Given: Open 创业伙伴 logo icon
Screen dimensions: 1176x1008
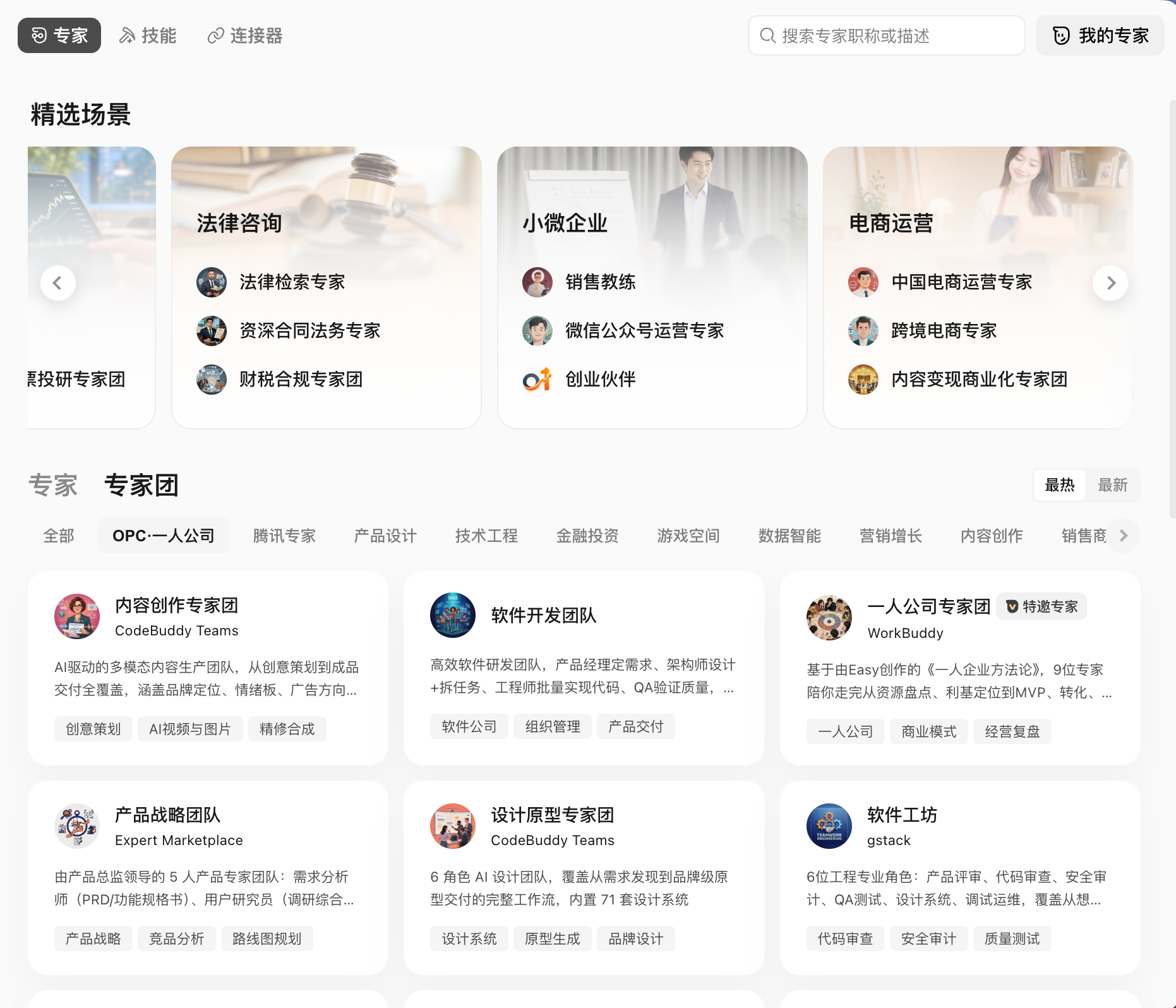Looking at the screenshot, I should point(537,380).
